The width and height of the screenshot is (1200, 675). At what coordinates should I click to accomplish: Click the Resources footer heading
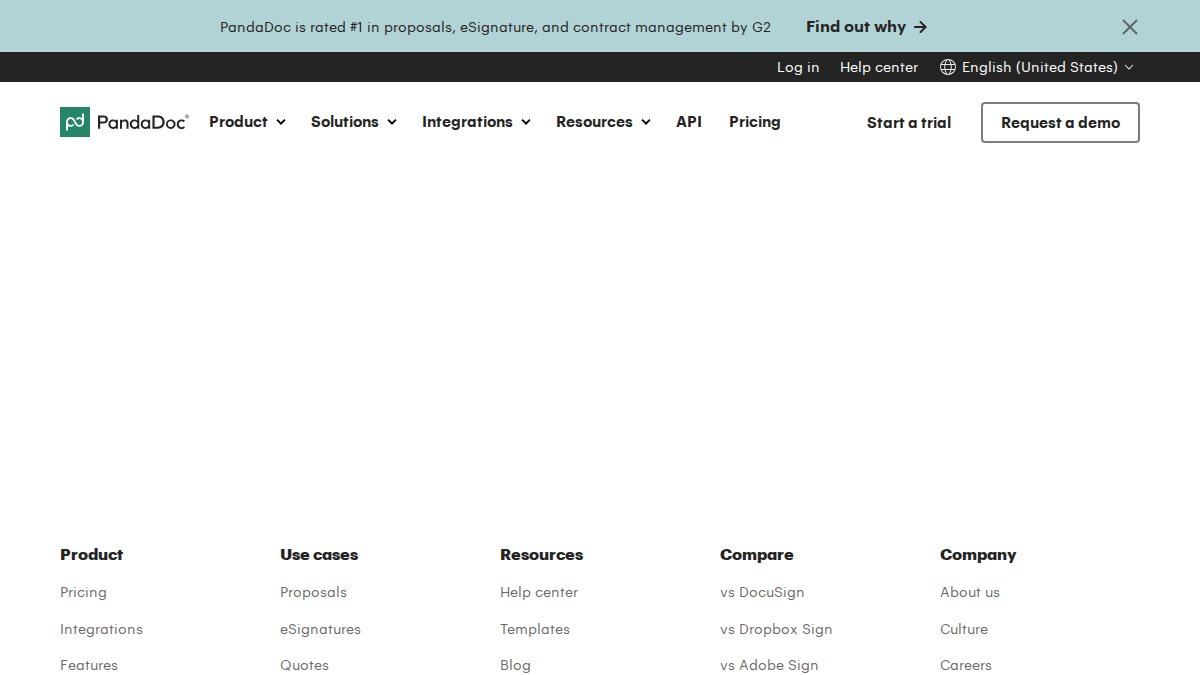pyautogui.click(x=541, y=555)
